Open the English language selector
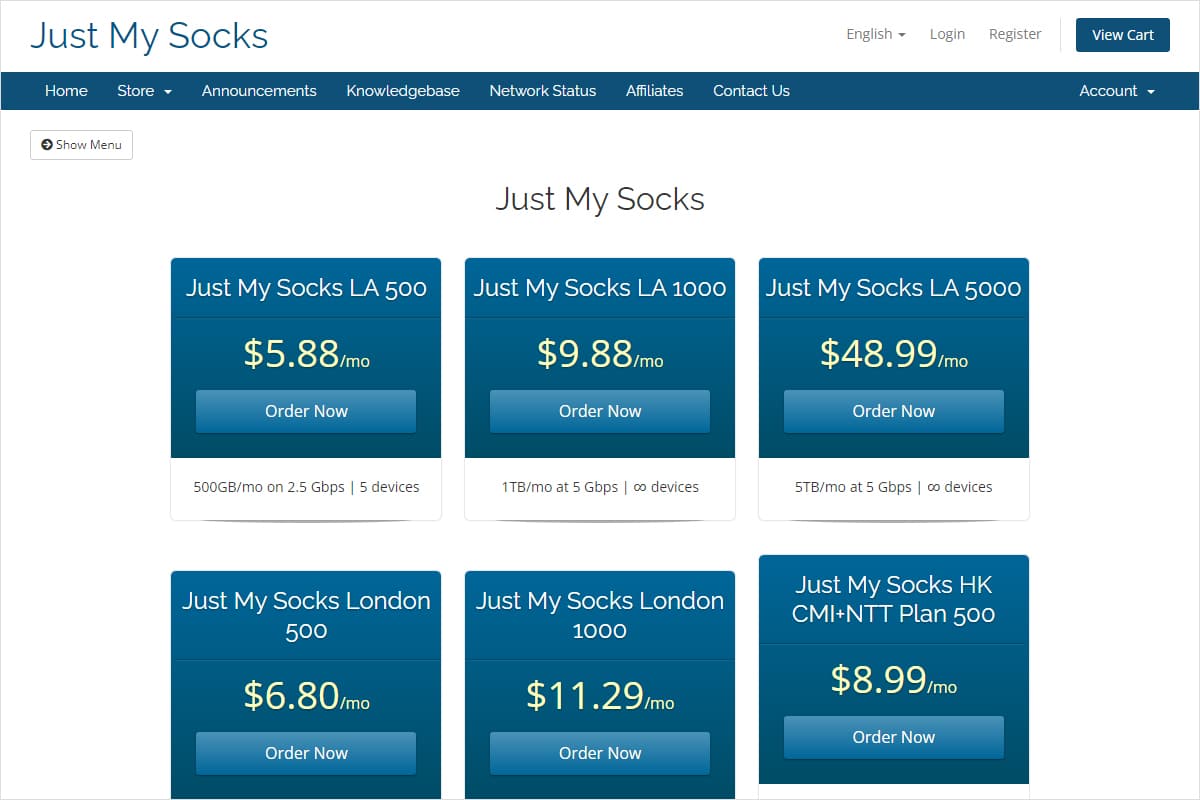This screenshot has width=1200, height=800. click(874, 33)
